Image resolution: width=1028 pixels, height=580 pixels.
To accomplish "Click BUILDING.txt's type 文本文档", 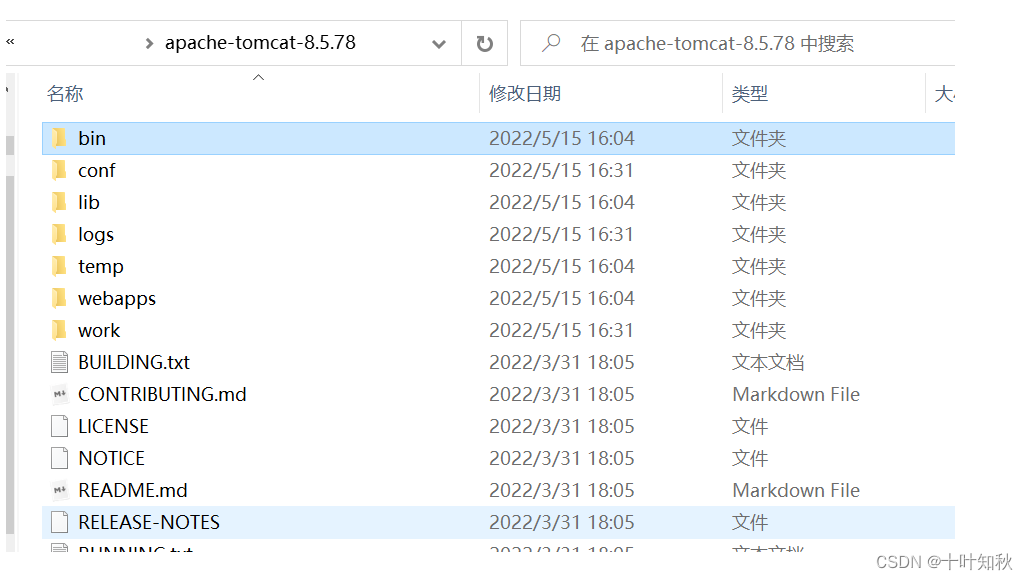I will (x=768, y=362).
